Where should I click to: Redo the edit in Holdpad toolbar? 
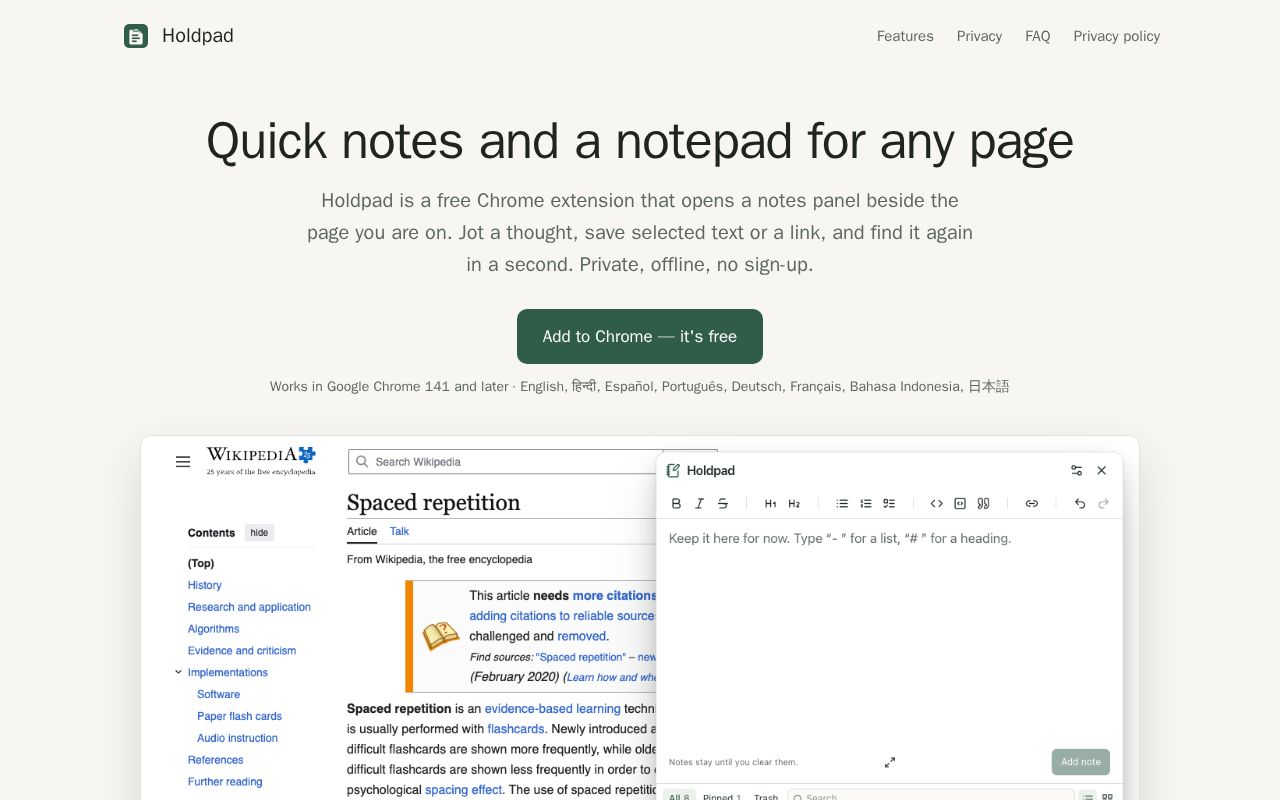(x=1104, y=503)
